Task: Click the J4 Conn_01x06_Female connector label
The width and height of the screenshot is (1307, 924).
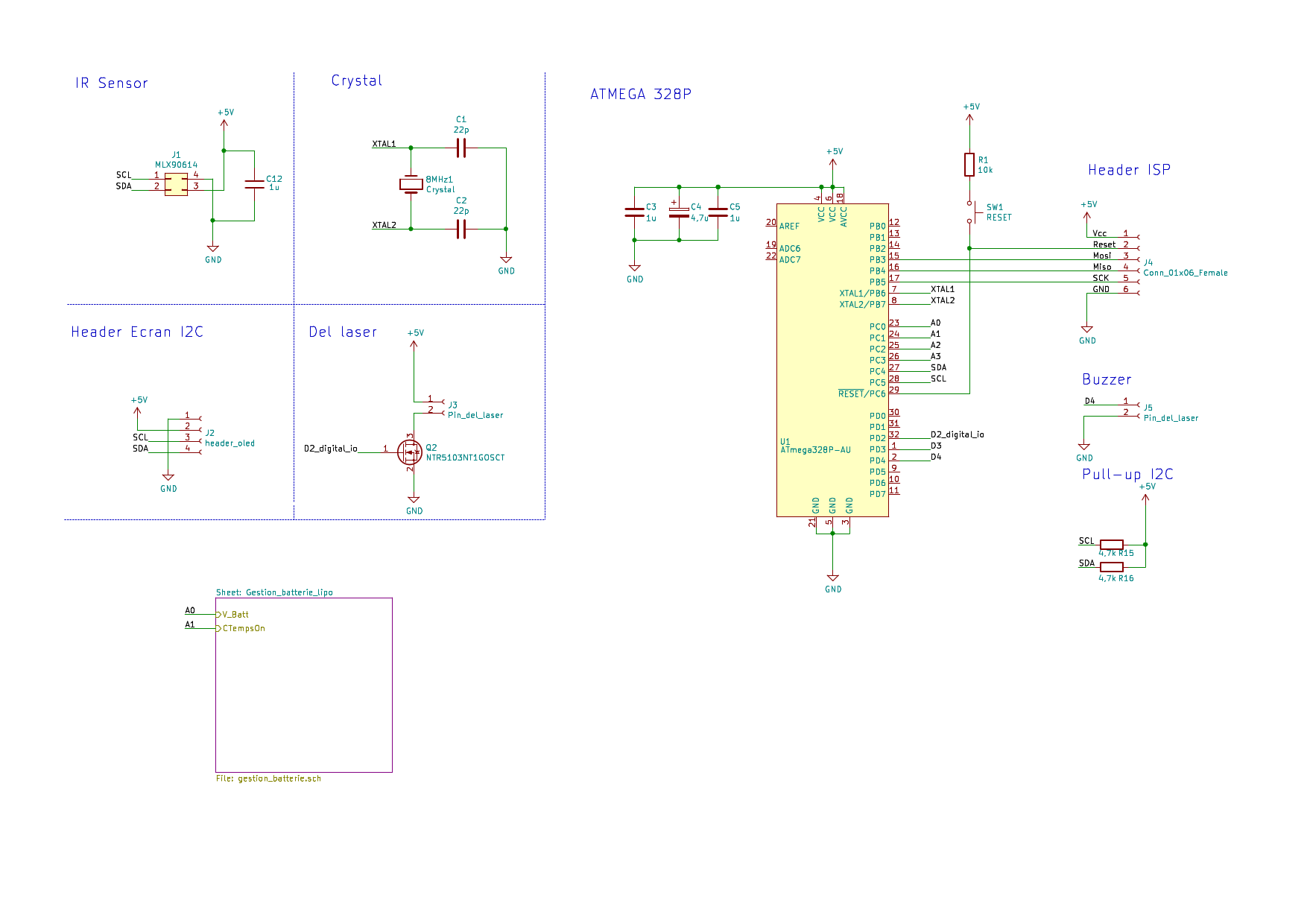Action: (x=1185, y=273)
